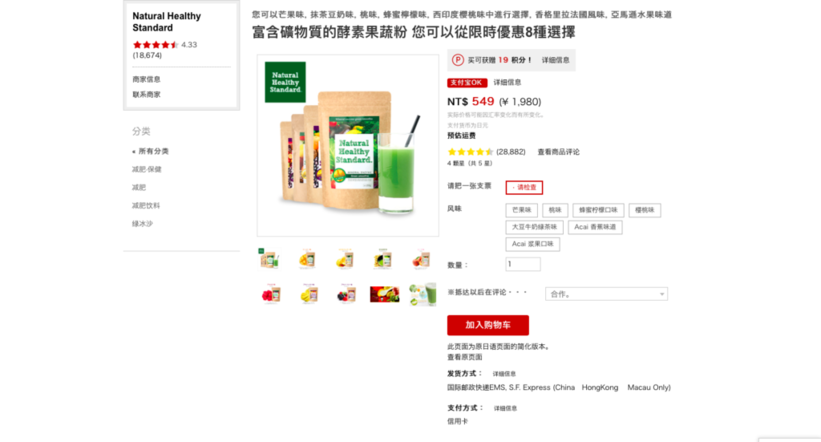Choose the 大豆牛奶绿茶味 flavor option
The height and width of the screenshot is (442, 821).
(534, 227)
